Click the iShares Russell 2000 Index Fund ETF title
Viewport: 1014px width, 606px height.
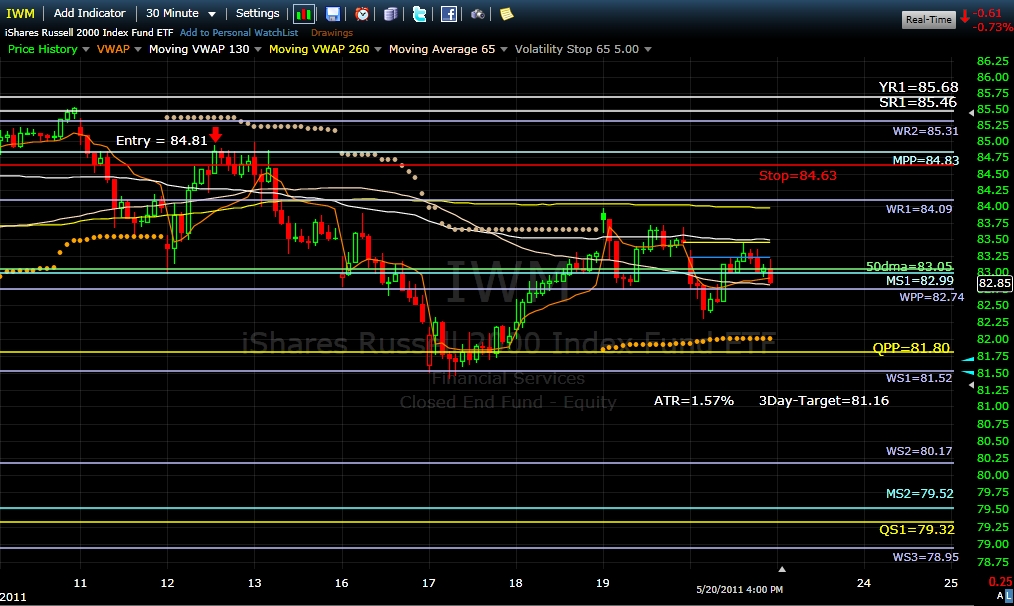(x=89, y=32)
